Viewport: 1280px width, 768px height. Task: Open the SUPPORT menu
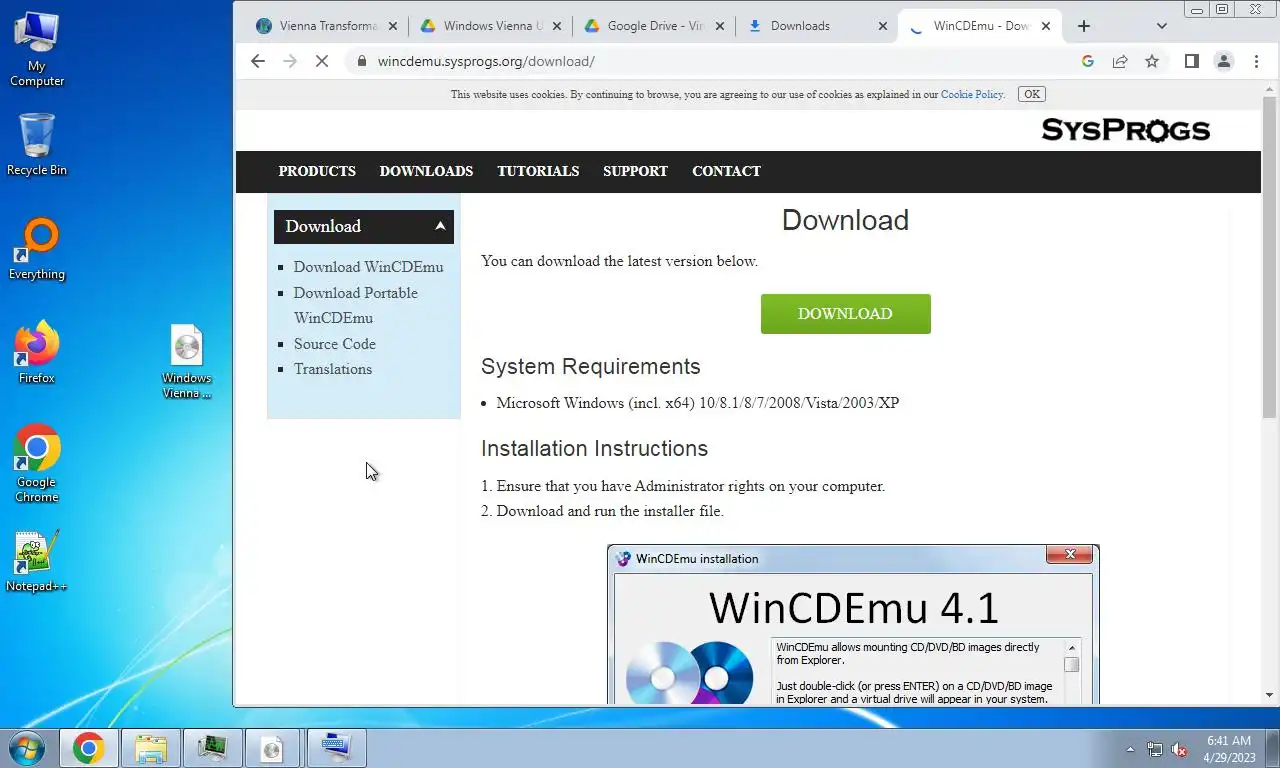635,171
